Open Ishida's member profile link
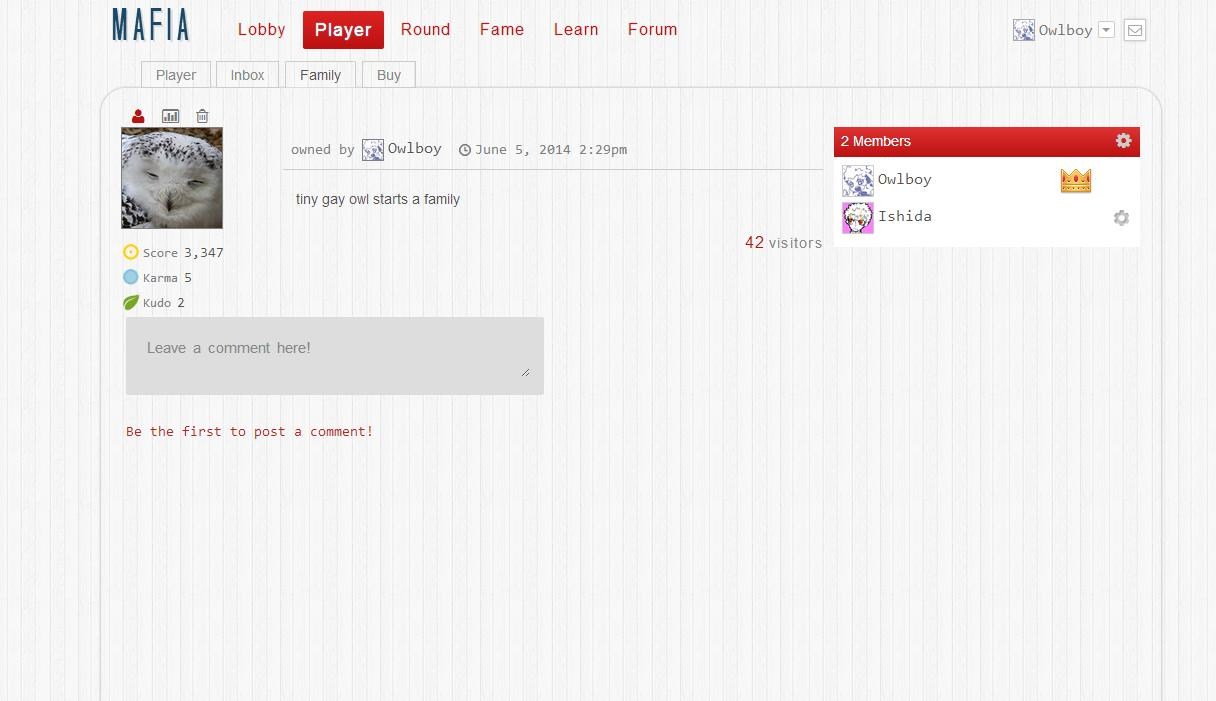1216x701 pixels. (905, 217)
